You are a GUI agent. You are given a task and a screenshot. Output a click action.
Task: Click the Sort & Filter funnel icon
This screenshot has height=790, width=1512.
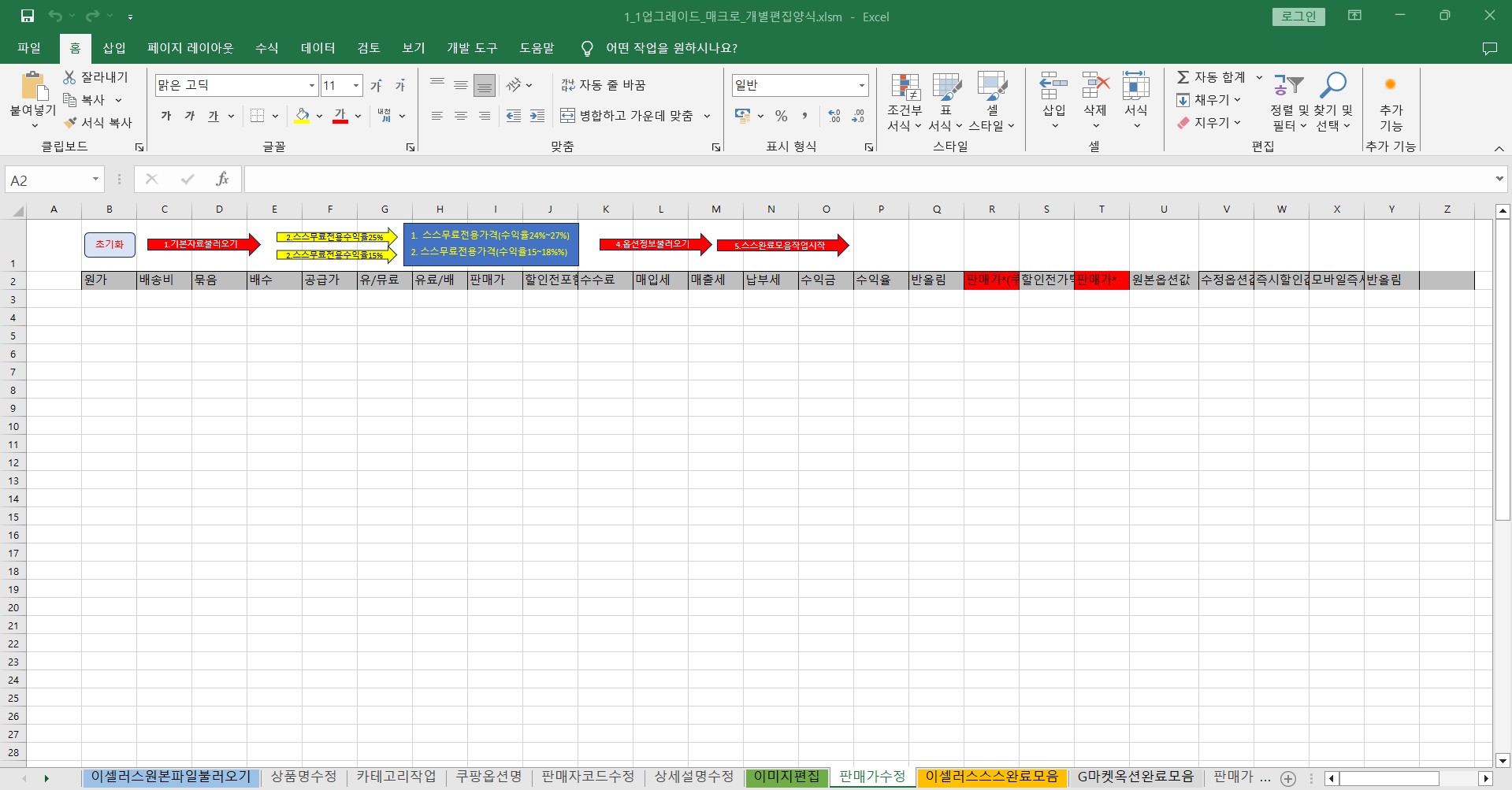[1289, 86]
